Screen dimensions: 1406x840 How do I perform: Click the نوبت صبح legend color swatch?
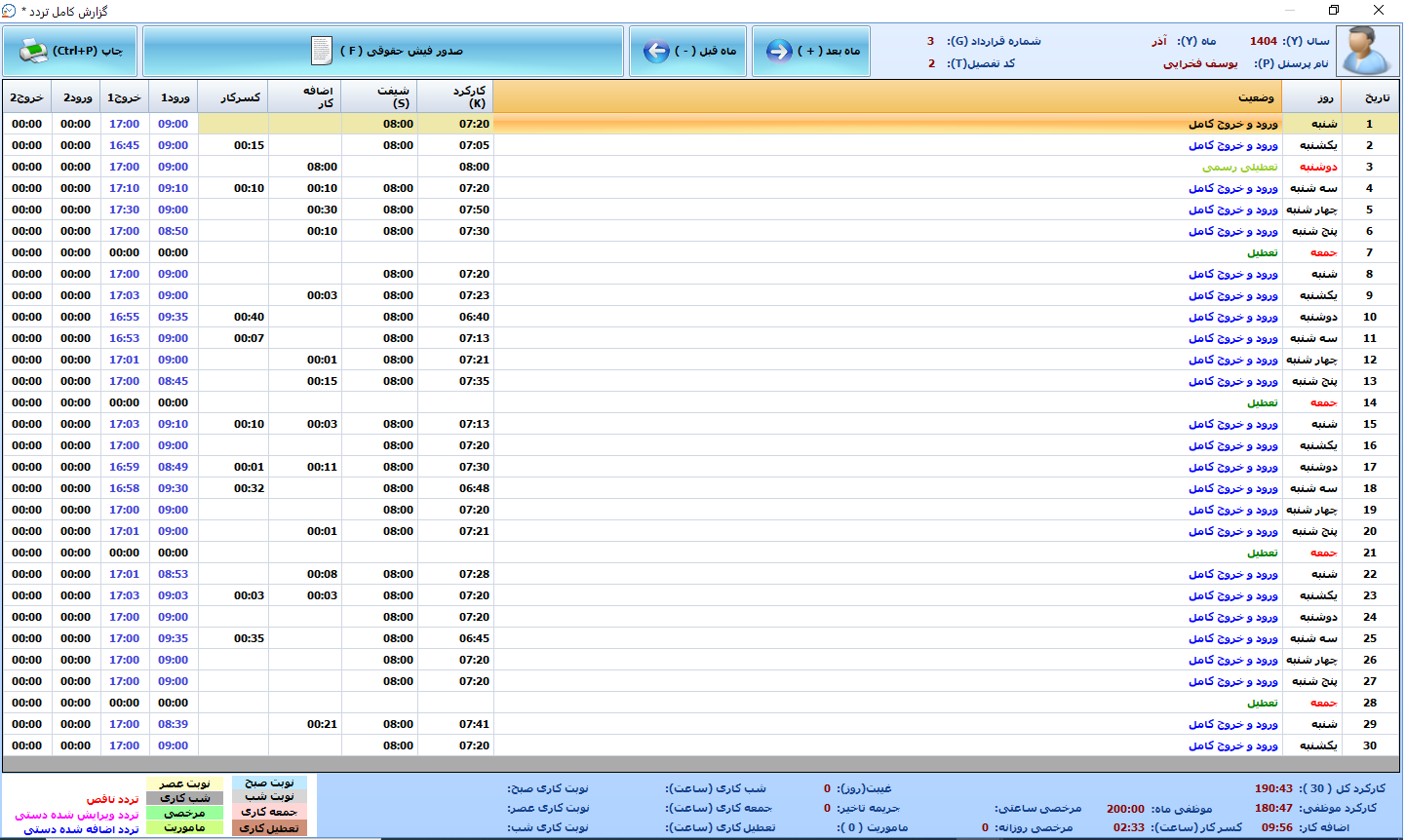pyautogui.click(x=269, y=783)
